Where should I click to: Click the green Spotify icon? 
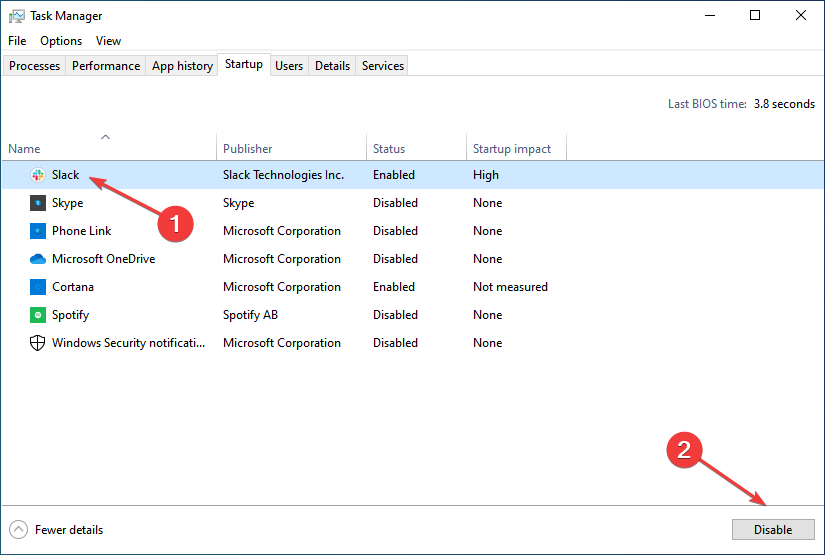(x=37, y=315)
